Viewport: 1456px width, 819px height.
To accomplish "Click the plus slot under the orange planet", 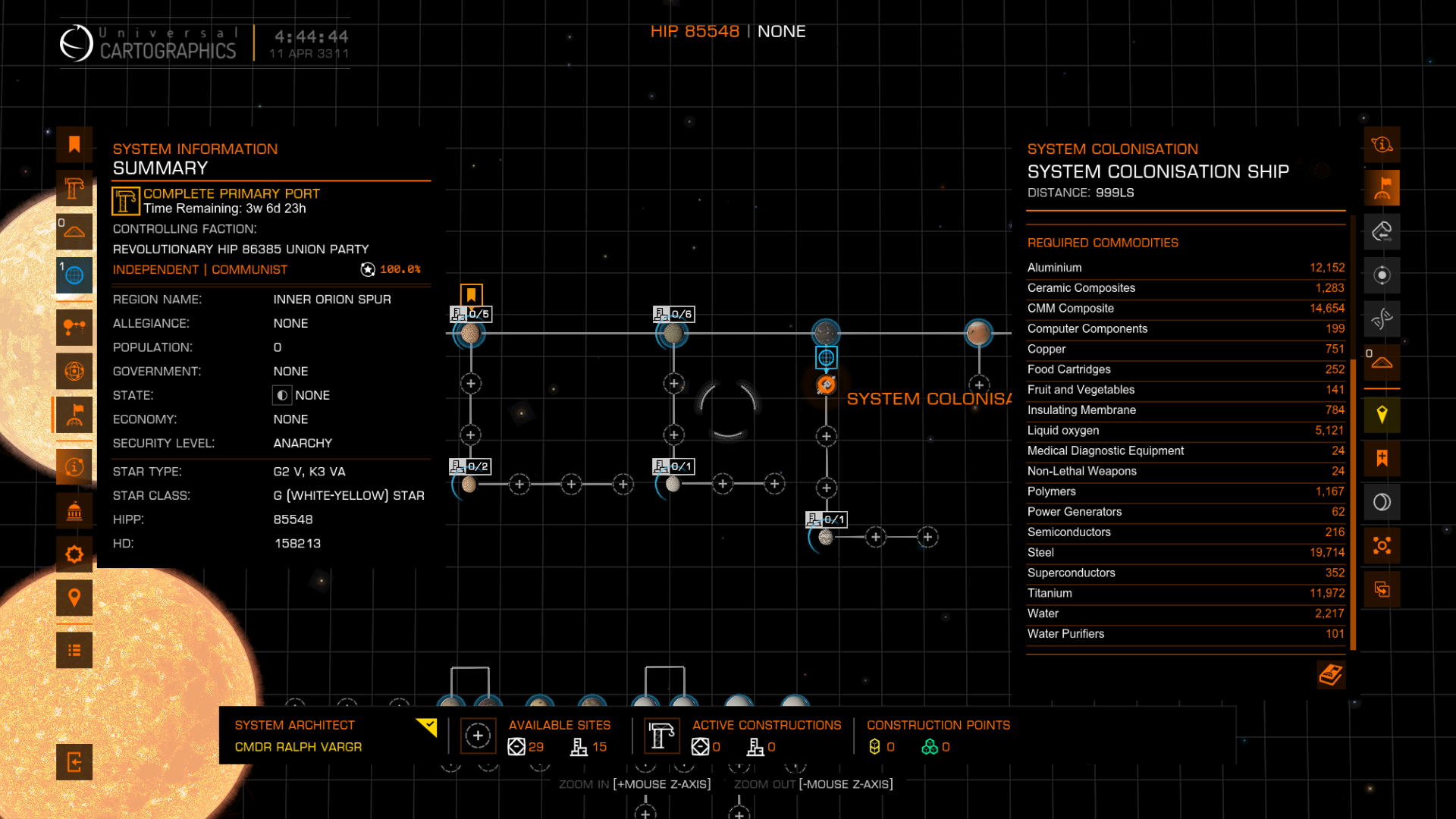I will (x=979, y=384).
